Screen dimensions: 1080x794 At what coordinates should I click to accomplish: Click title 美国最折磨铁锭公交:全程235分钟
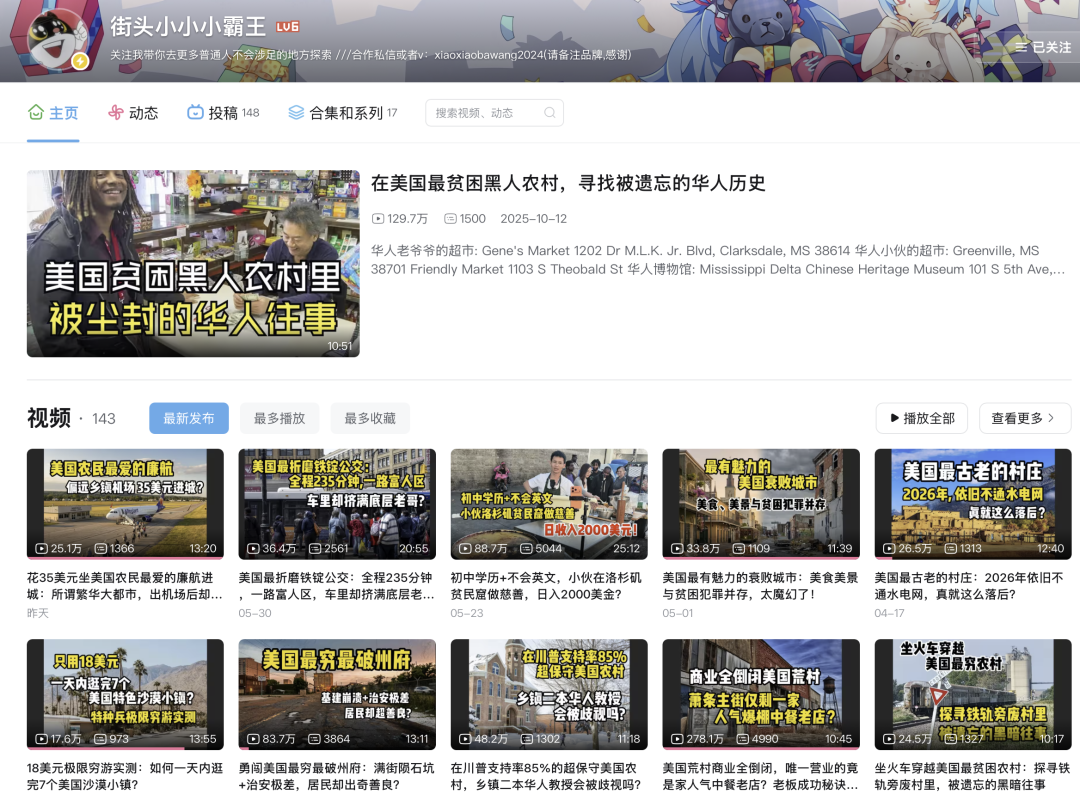click(x=336, y=586)
